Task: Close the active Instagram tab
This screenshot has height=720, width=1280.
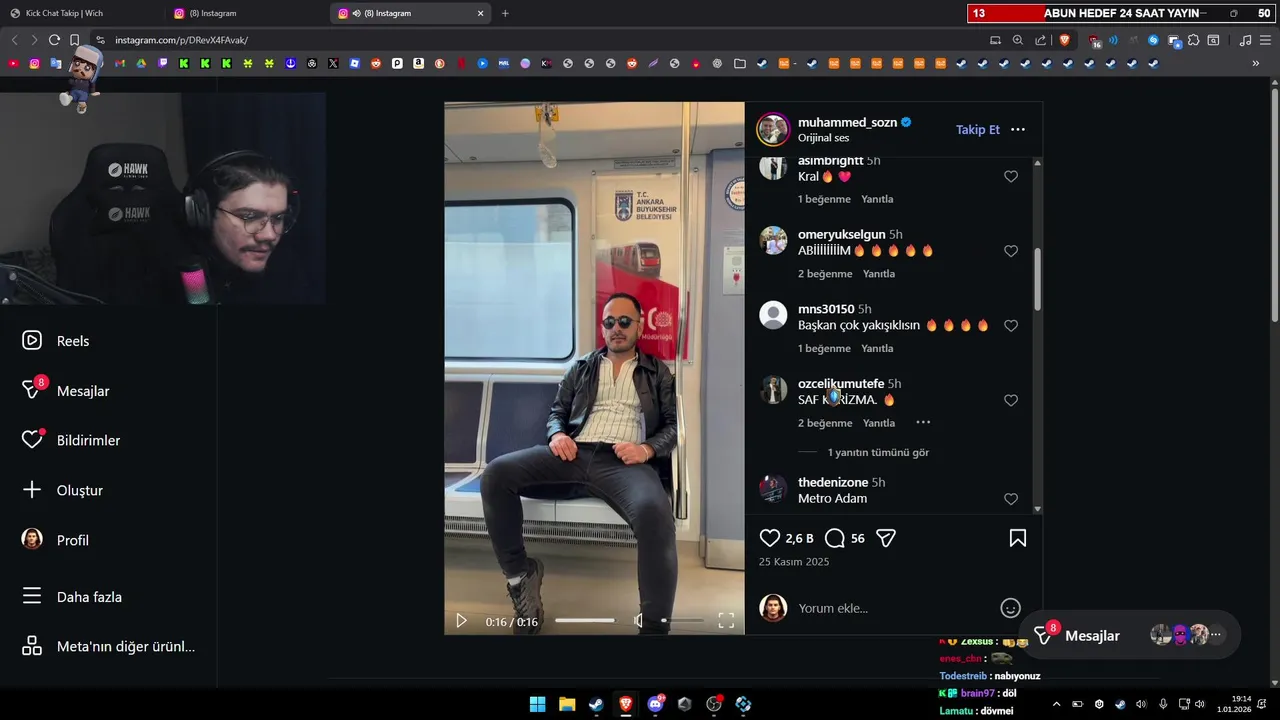Action: pos(480,13)
